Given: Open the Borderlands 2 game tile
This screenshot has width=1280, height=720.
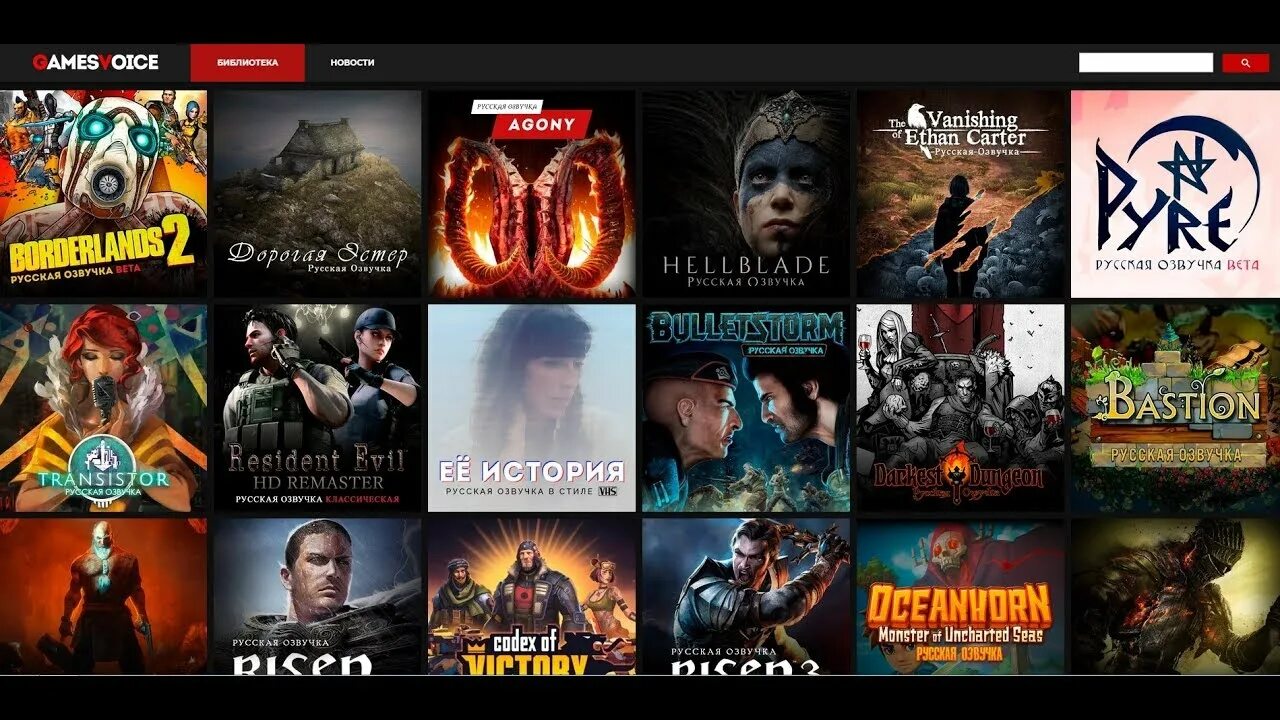Looking at the screenshot, I should (x=103, y=194).
